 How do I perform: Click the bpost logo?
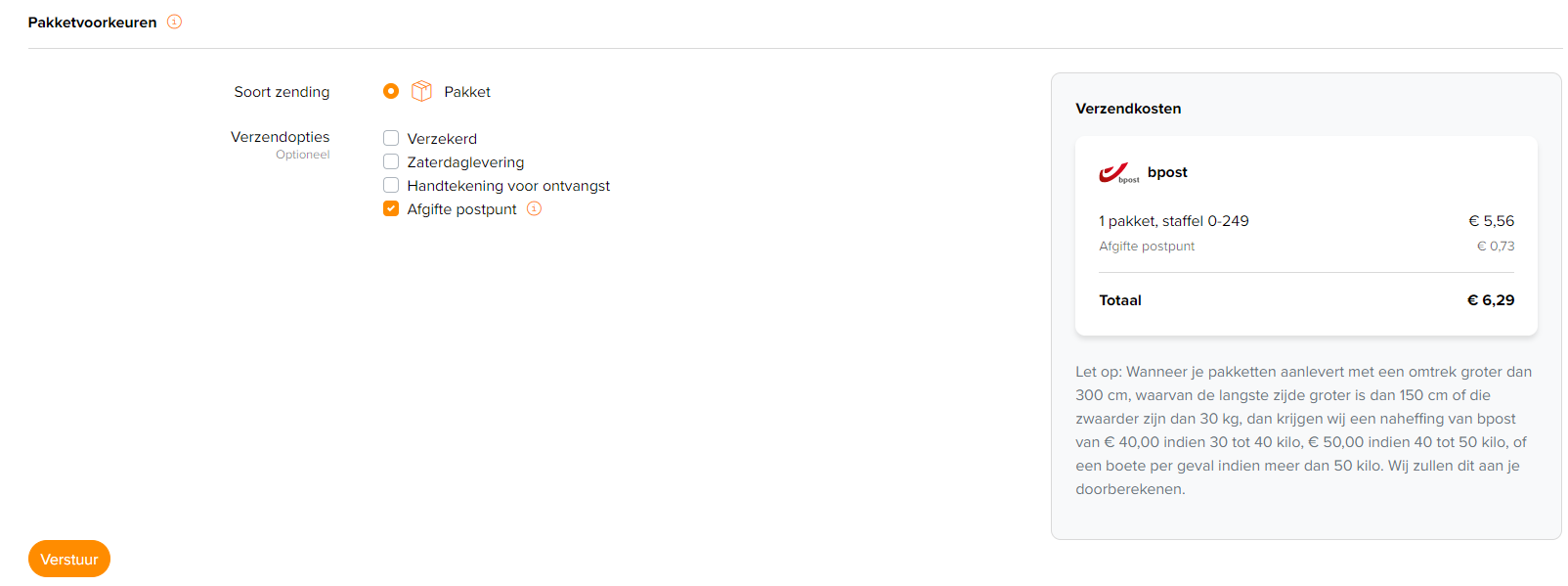point(1118,173)
